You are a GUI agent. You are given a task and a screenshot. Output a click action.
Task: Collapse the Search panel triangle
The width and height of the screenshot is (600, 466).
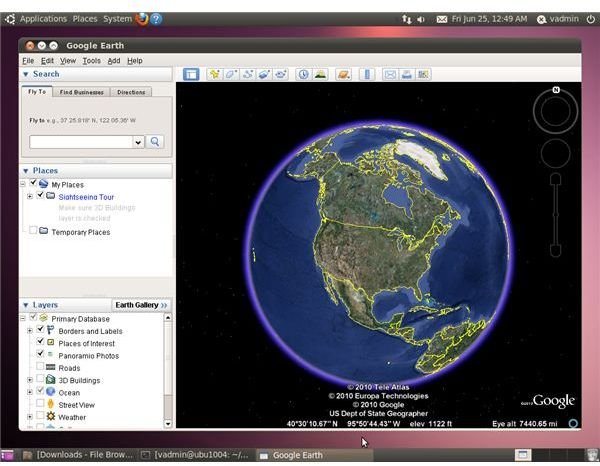tap(26, 74)
